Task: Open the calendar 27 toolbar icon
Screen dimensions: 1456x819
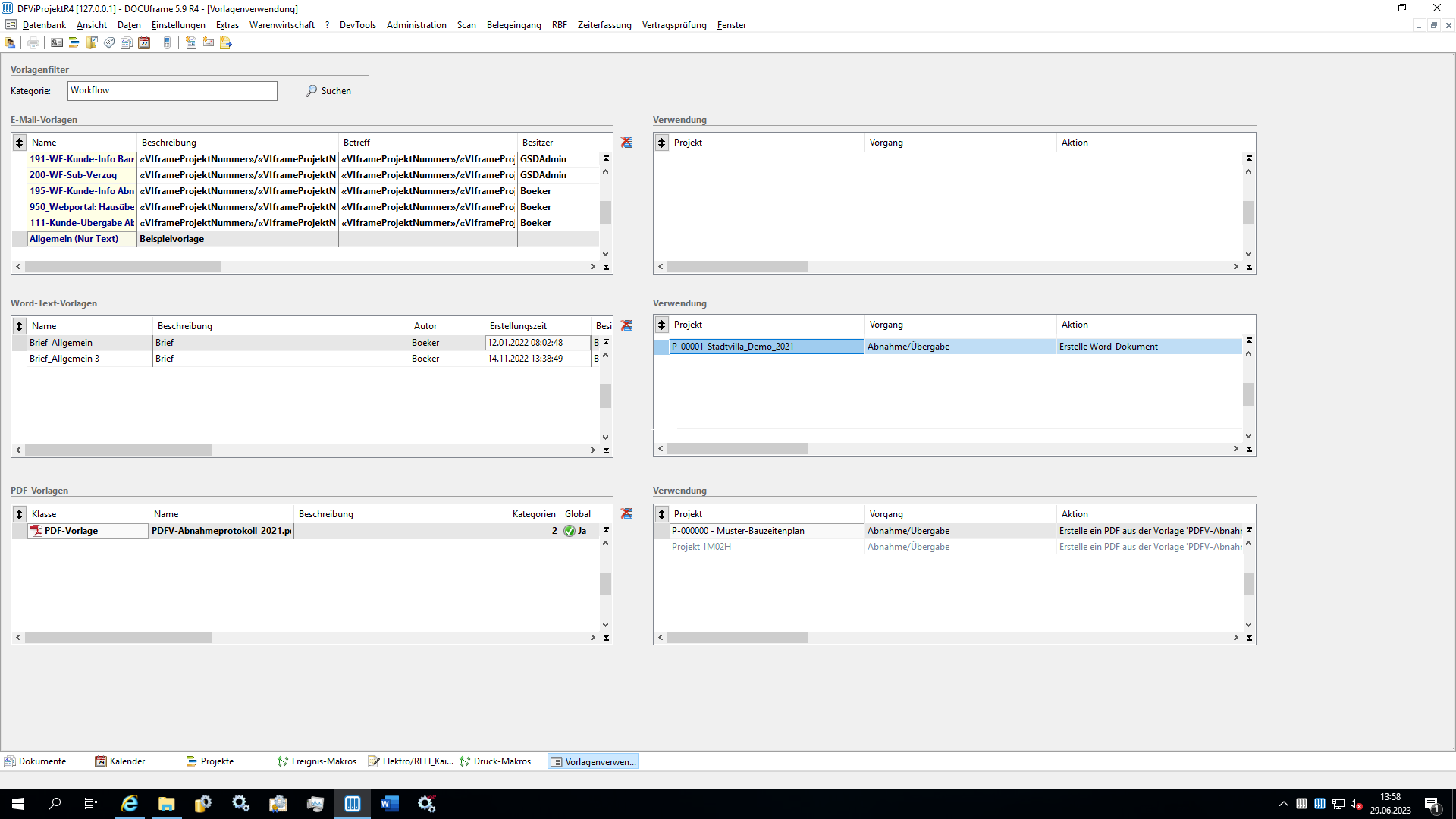Action: click(x=144, y=42)
